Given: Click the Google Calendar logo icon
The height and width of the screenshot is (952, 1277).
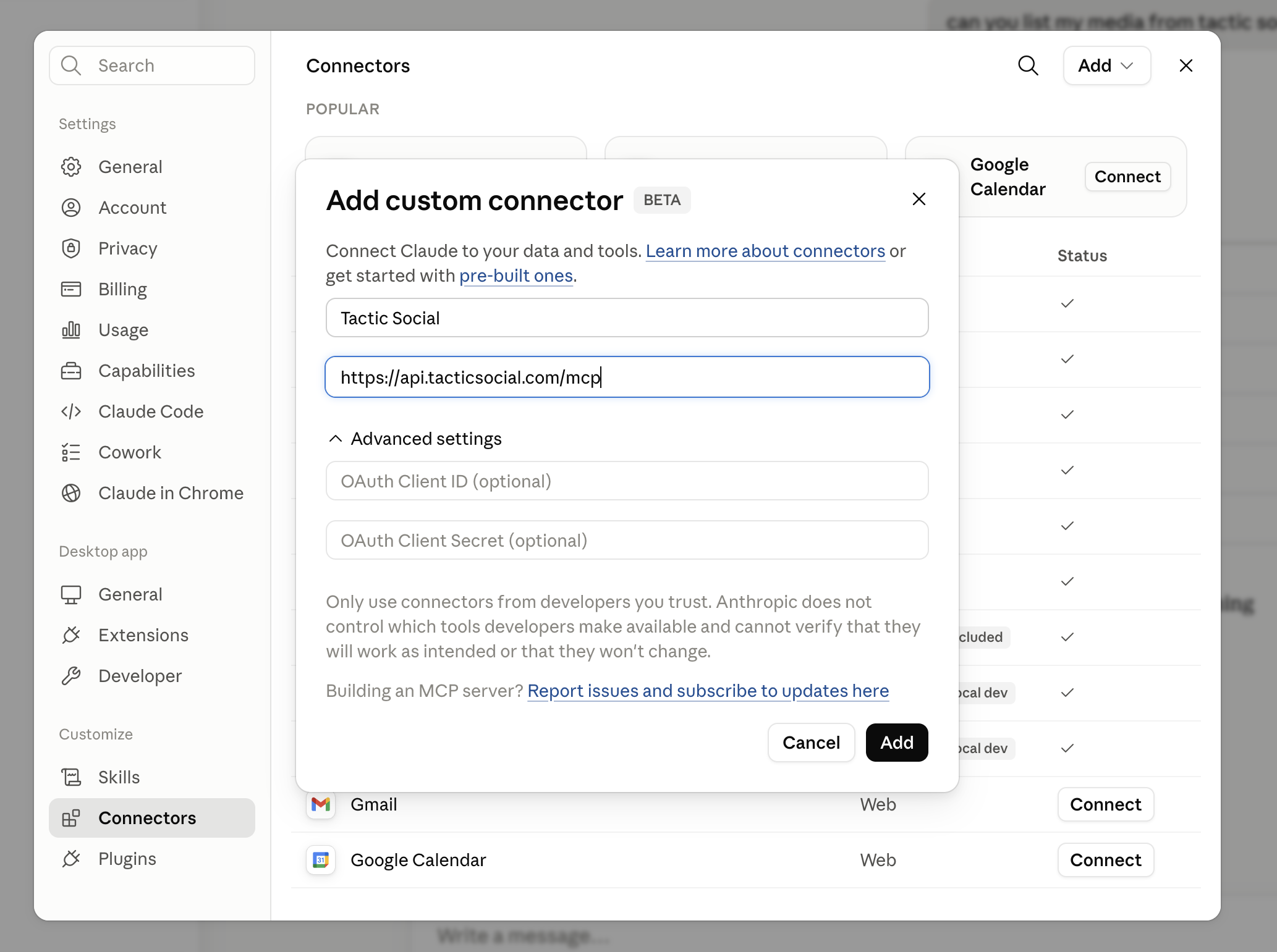Looking at the screenshot, I should click(321, 860).
